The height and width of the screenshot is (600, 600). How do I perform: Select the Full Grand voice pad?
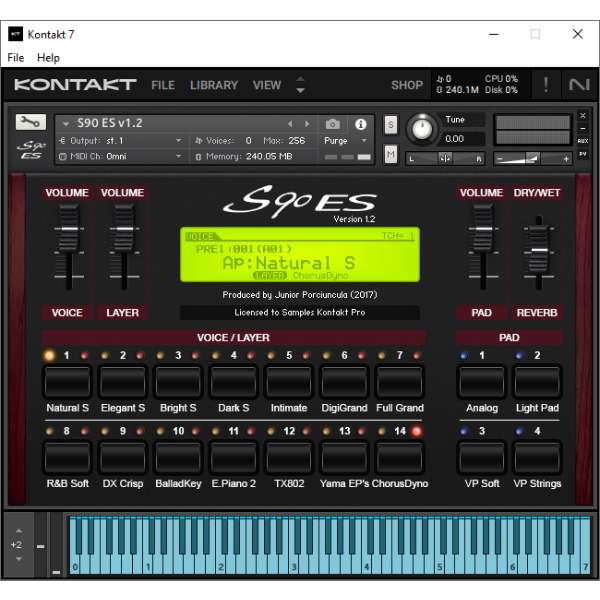399,382
